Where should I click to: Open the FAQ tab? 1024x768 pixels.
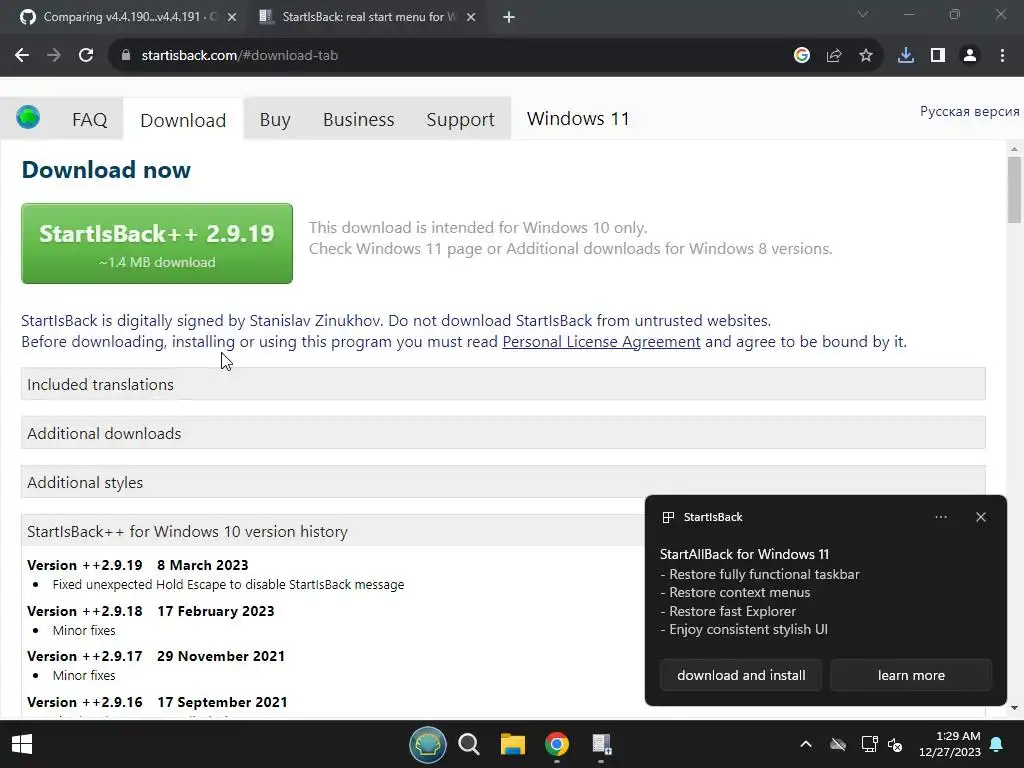[89, 120]
